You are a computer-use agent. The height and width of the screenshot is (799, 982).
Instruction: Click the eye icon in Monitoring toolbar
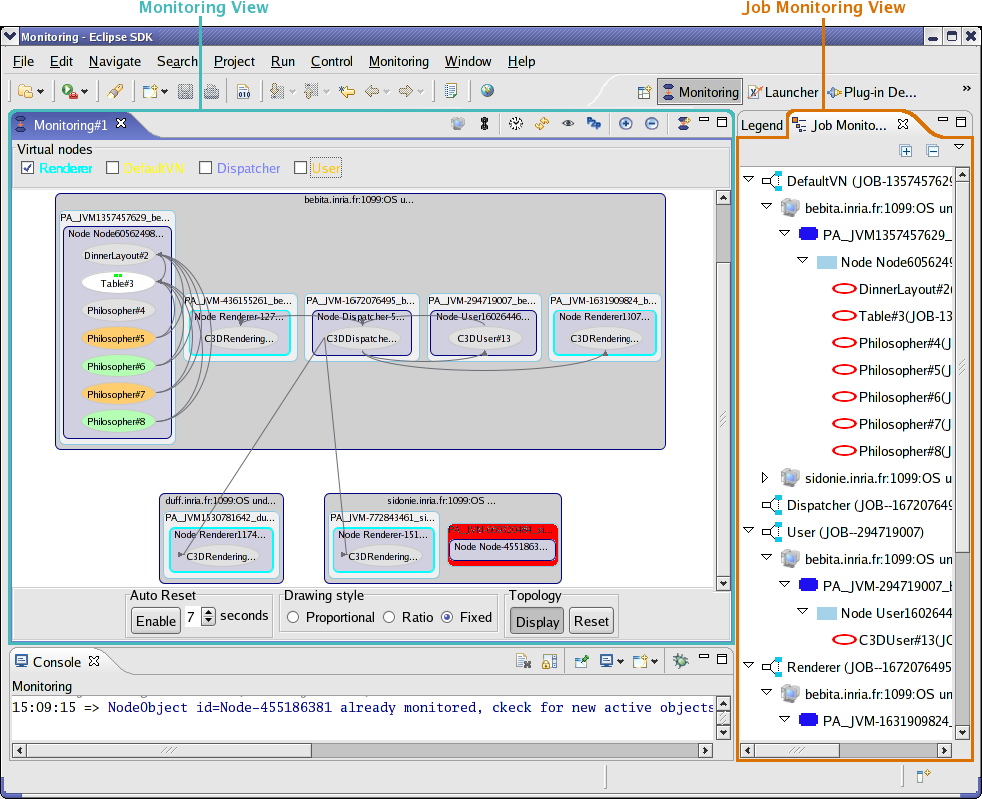tap(568, 124)
